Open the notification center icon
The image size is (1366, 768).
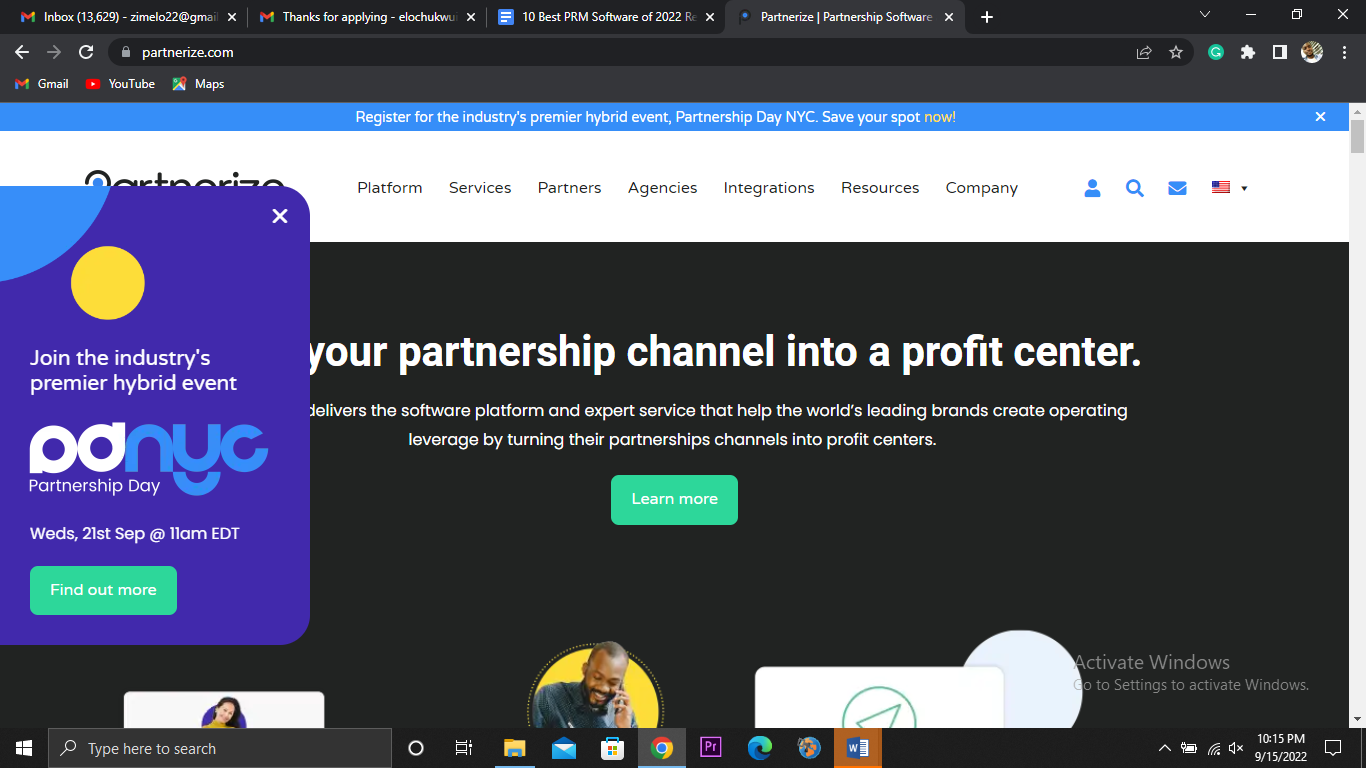pyautogui.click(x=1332, y=748)
